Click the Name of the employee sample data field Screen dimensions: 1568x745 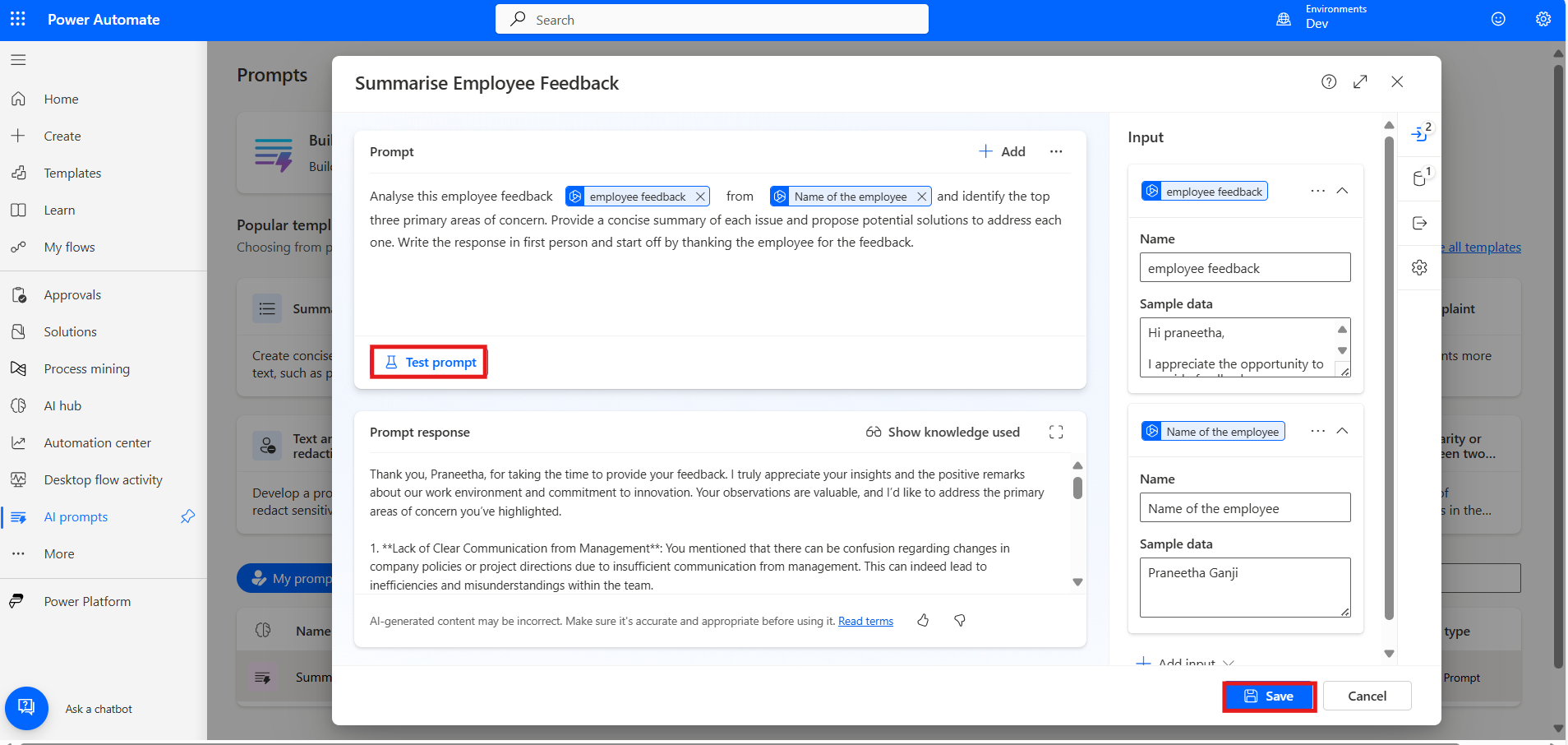coord(1244,587)
